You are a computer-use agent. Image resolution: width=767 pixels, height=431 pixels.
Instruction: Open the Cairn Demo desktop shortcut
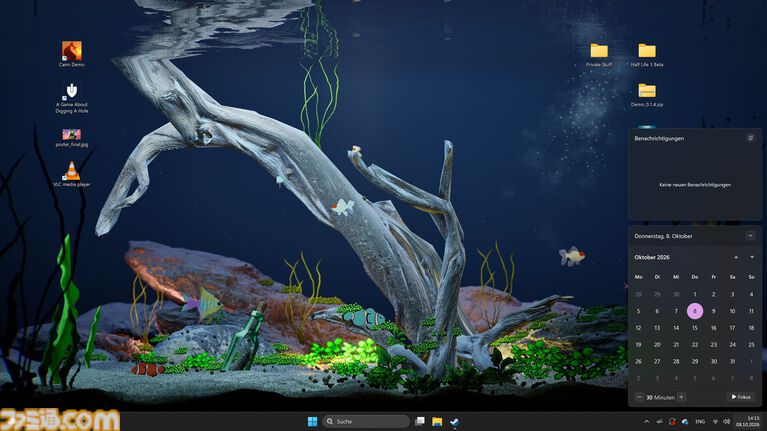(x=71, y=54)
